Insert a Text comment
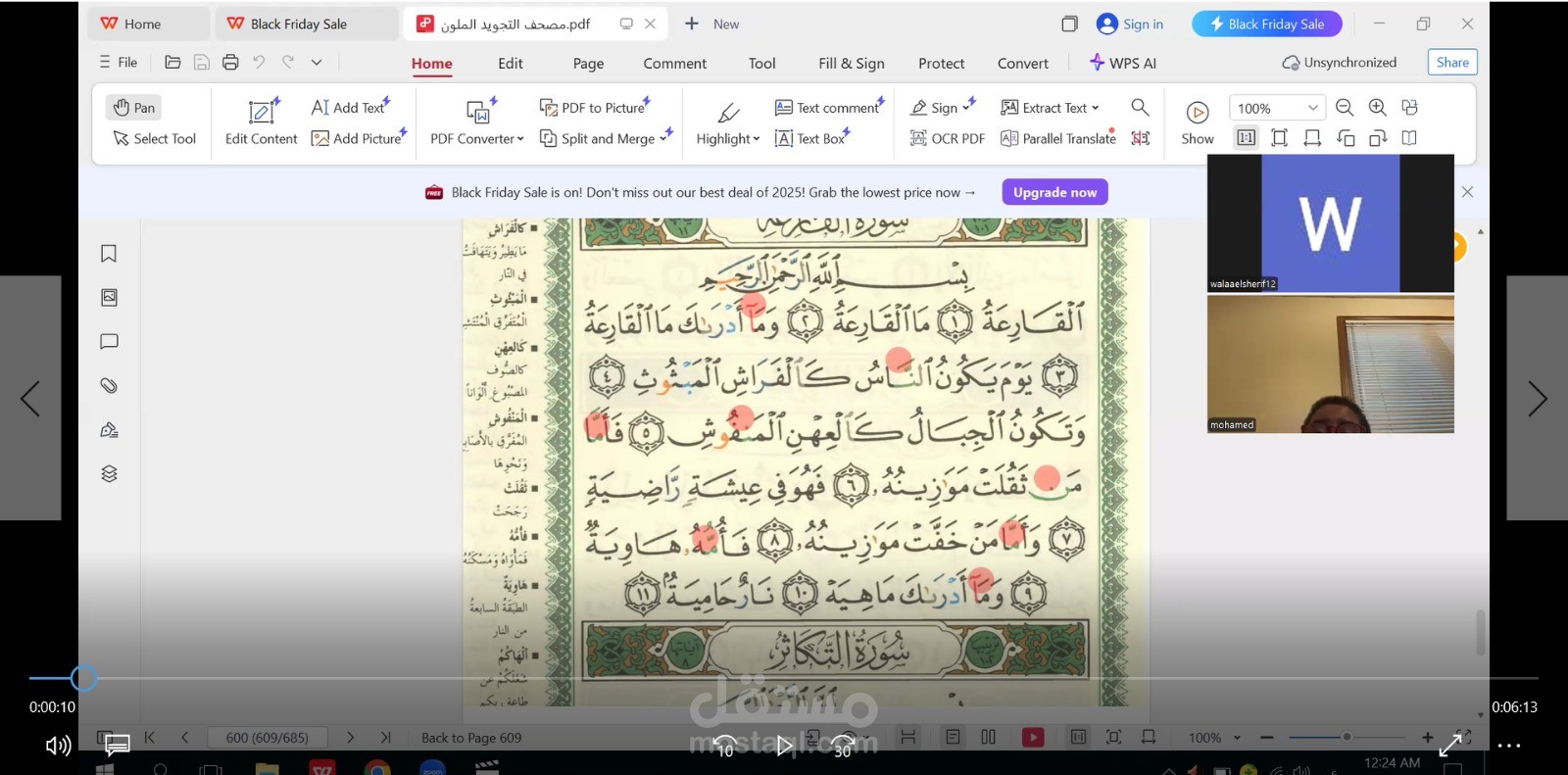 pyautogui.click(x=829, y=107)
